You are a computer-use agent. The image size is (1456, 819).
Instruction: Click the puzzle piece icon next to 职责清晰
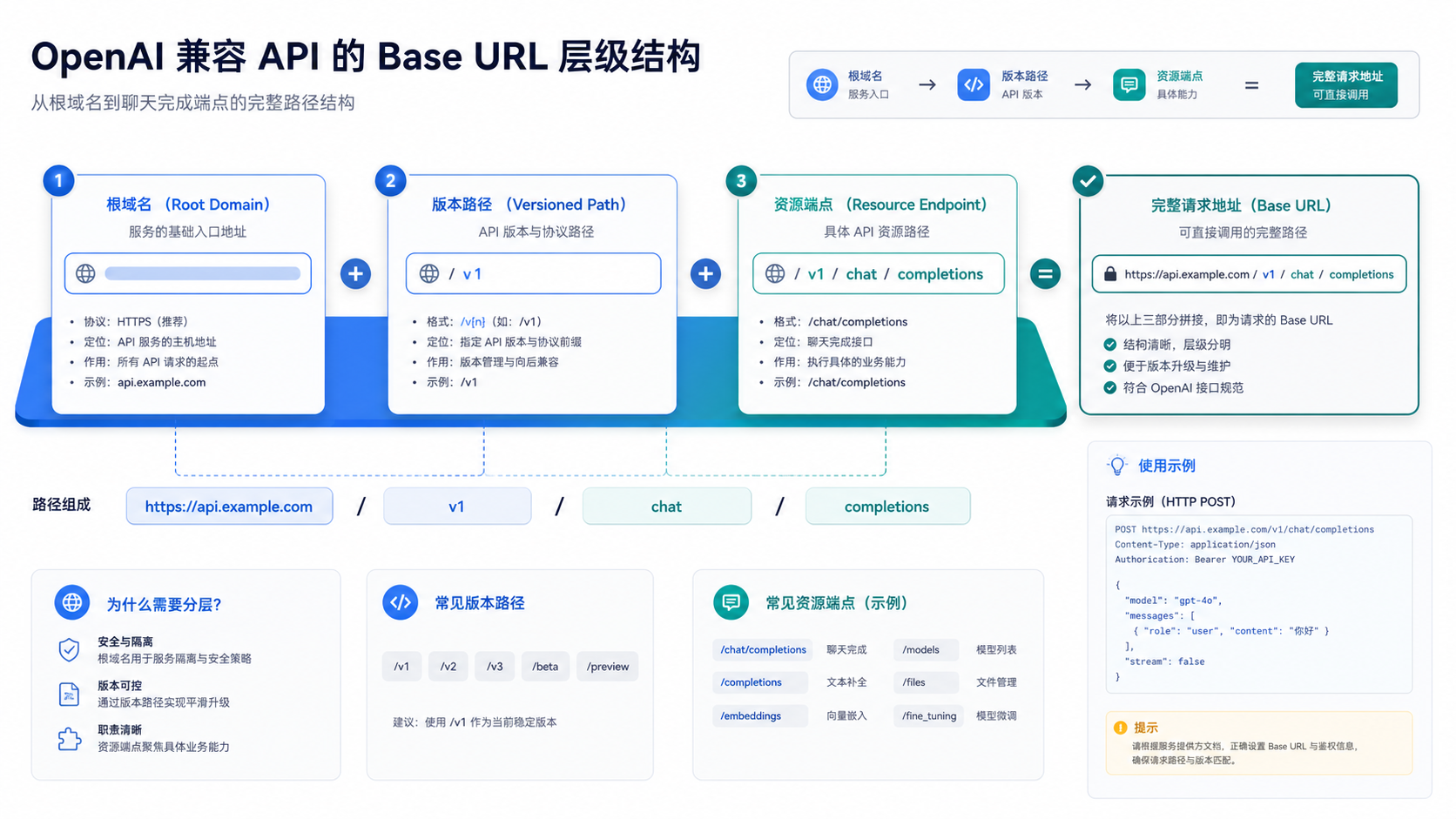[x=69, y=739]
